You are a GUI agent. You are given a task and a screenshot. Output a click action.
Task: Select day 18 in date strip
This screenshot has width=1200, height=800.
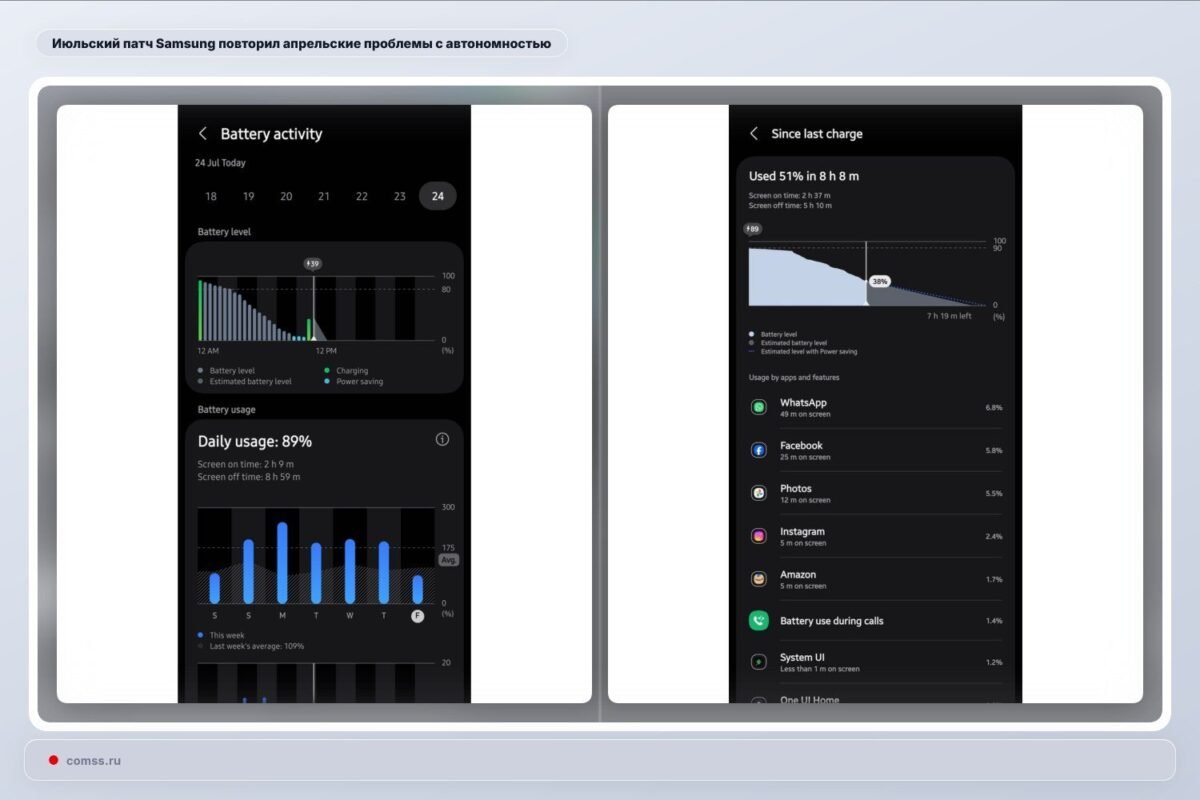(211, 197)
